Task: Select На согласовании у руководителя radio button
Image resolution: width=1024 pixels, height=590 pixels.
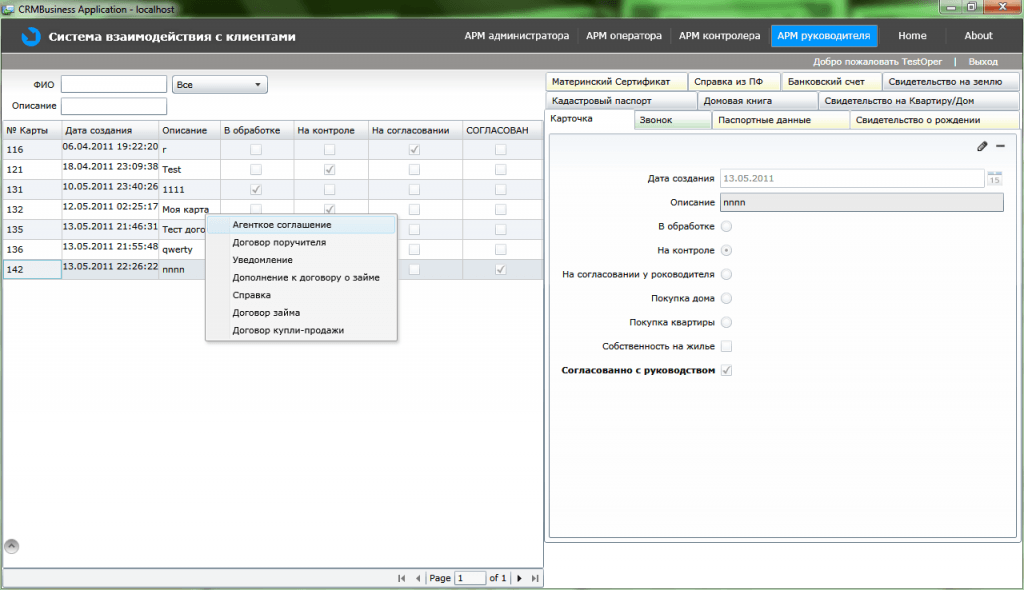Action: click(726, 274)
